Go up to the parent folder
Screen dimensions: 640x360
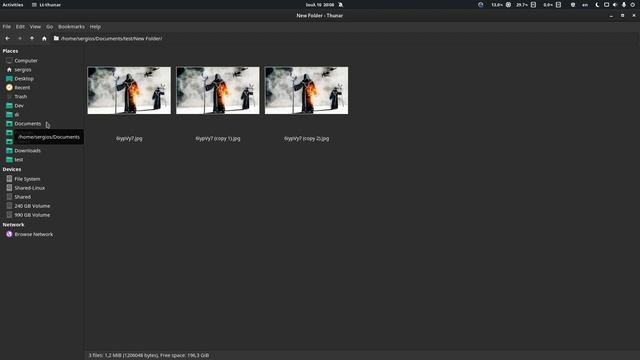[x=32, y=38]
